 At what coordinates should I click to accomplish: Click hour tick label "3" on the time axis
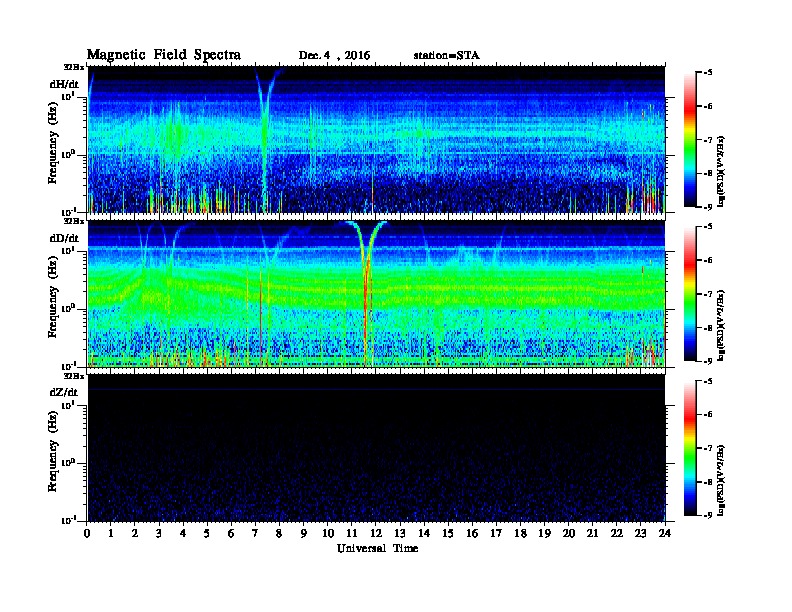tap(160, 533)
